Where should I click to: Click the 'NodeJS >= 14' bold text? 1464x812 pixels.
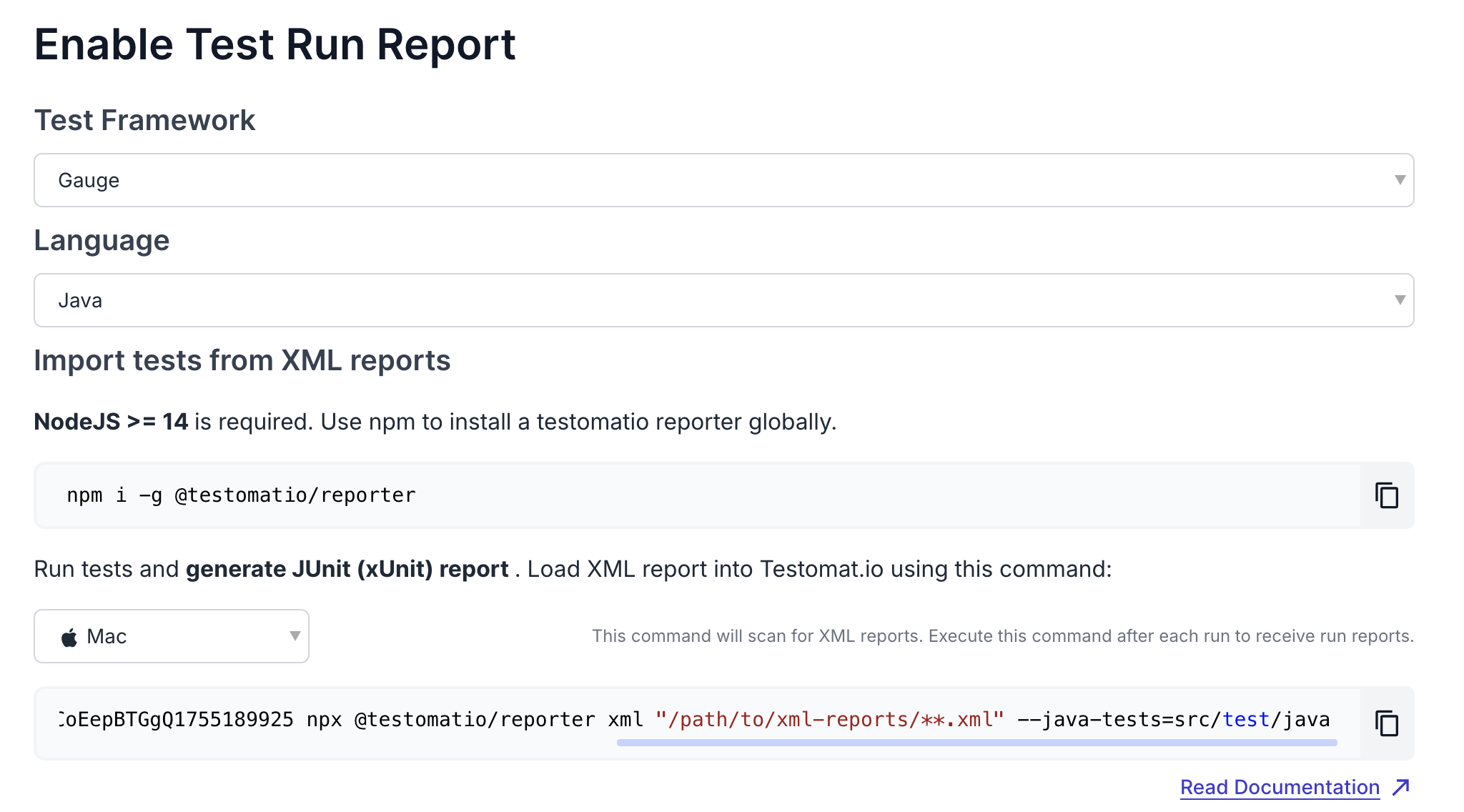111,422
